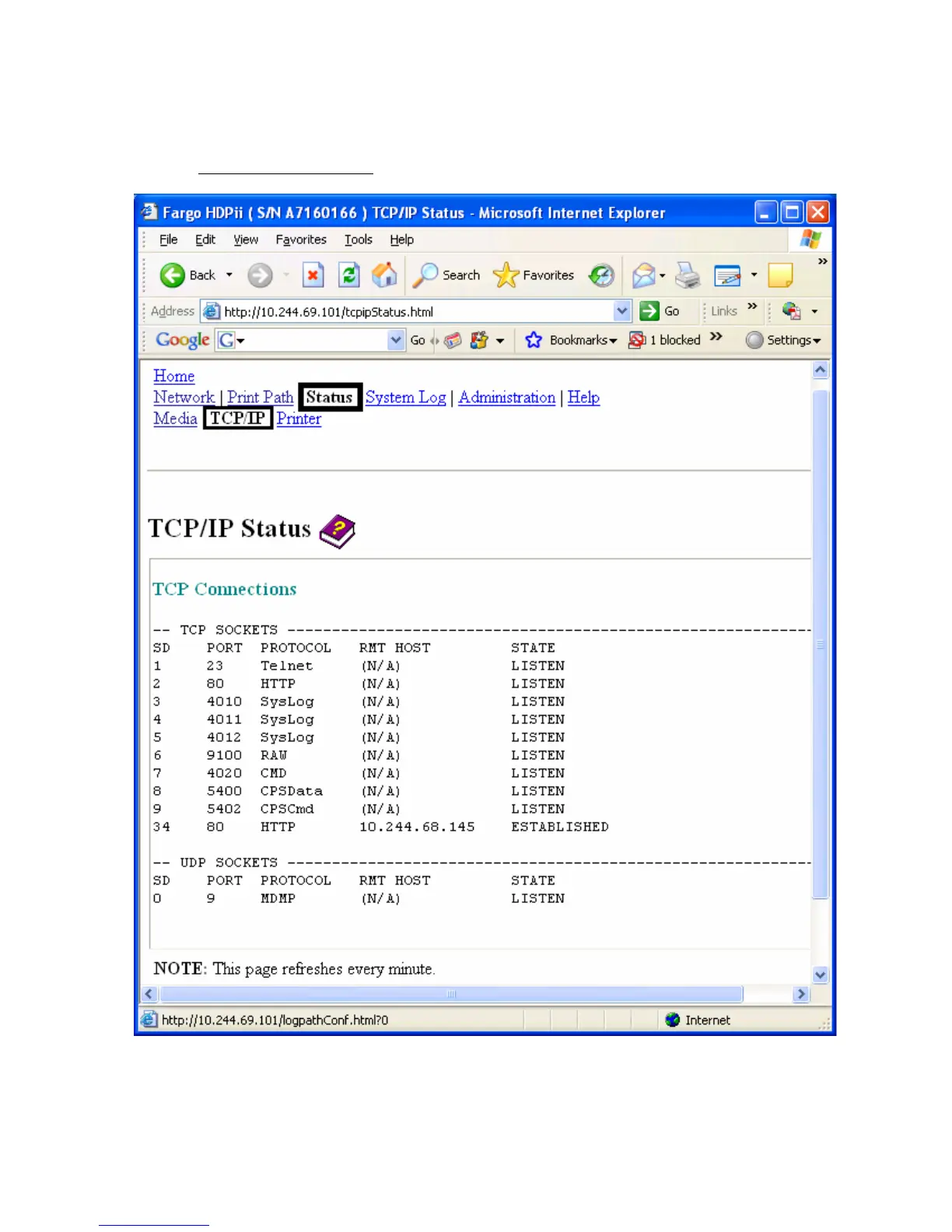This screenshot has width=952, height=1232.
Task: Open browsing History clock icon
Action: (601, 275)
